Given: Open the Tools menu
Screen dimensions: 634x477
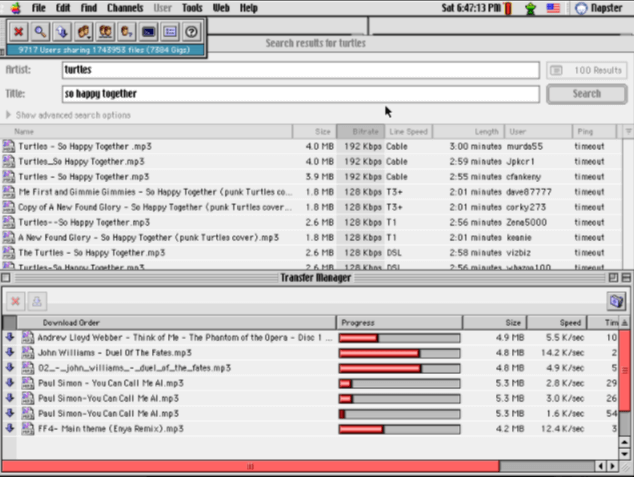Looking at the screenshot, I should 191,8.
